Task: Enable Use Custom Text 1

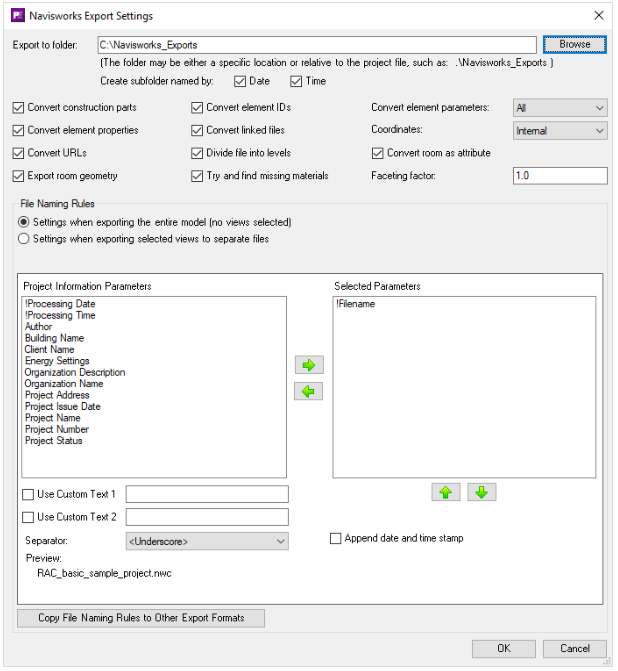Action: pos(28,495)
